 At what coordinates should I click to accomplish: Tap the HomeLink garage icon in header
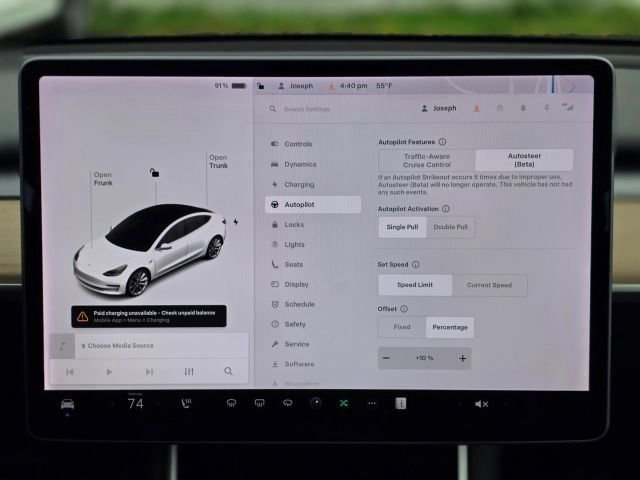(x=500, y=108)
